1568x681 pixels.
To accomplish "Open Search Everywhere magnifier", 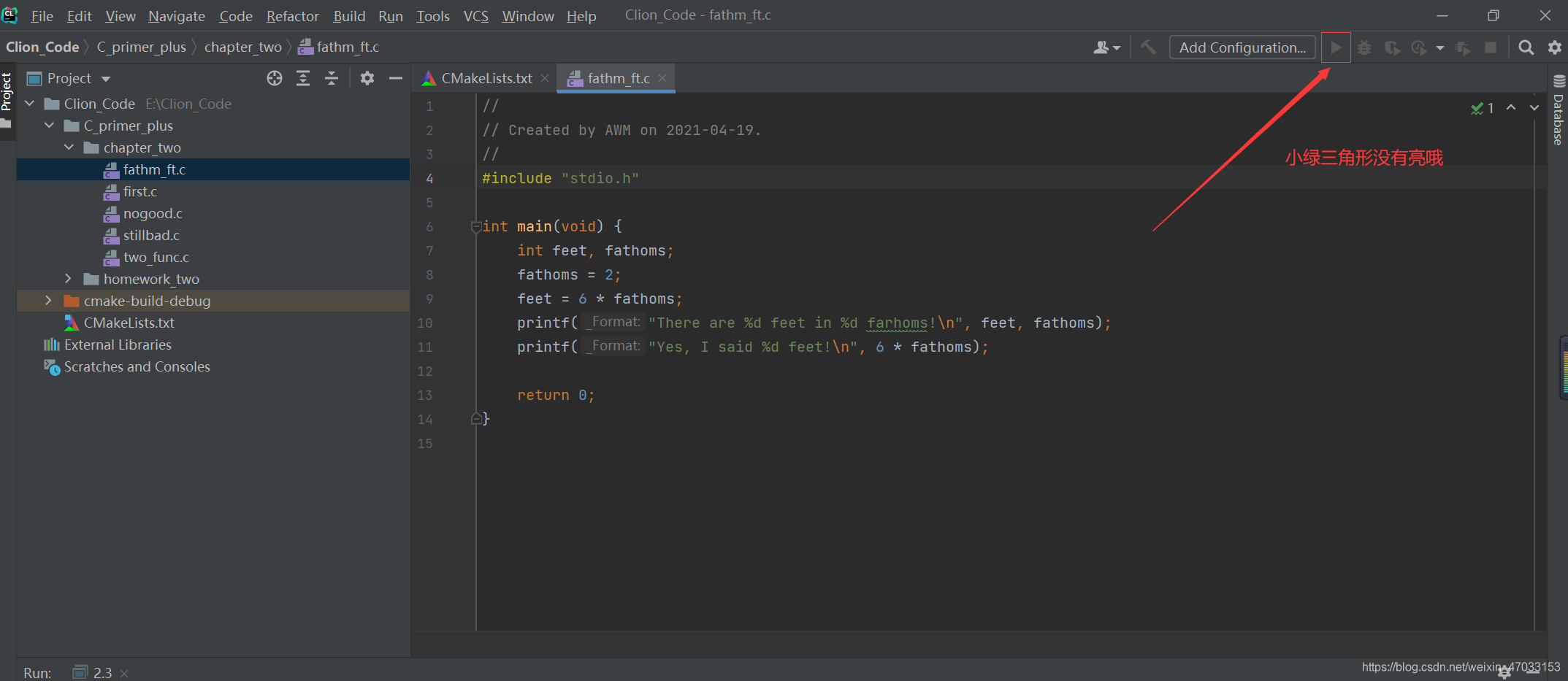I will click(x=1526, y=47).
